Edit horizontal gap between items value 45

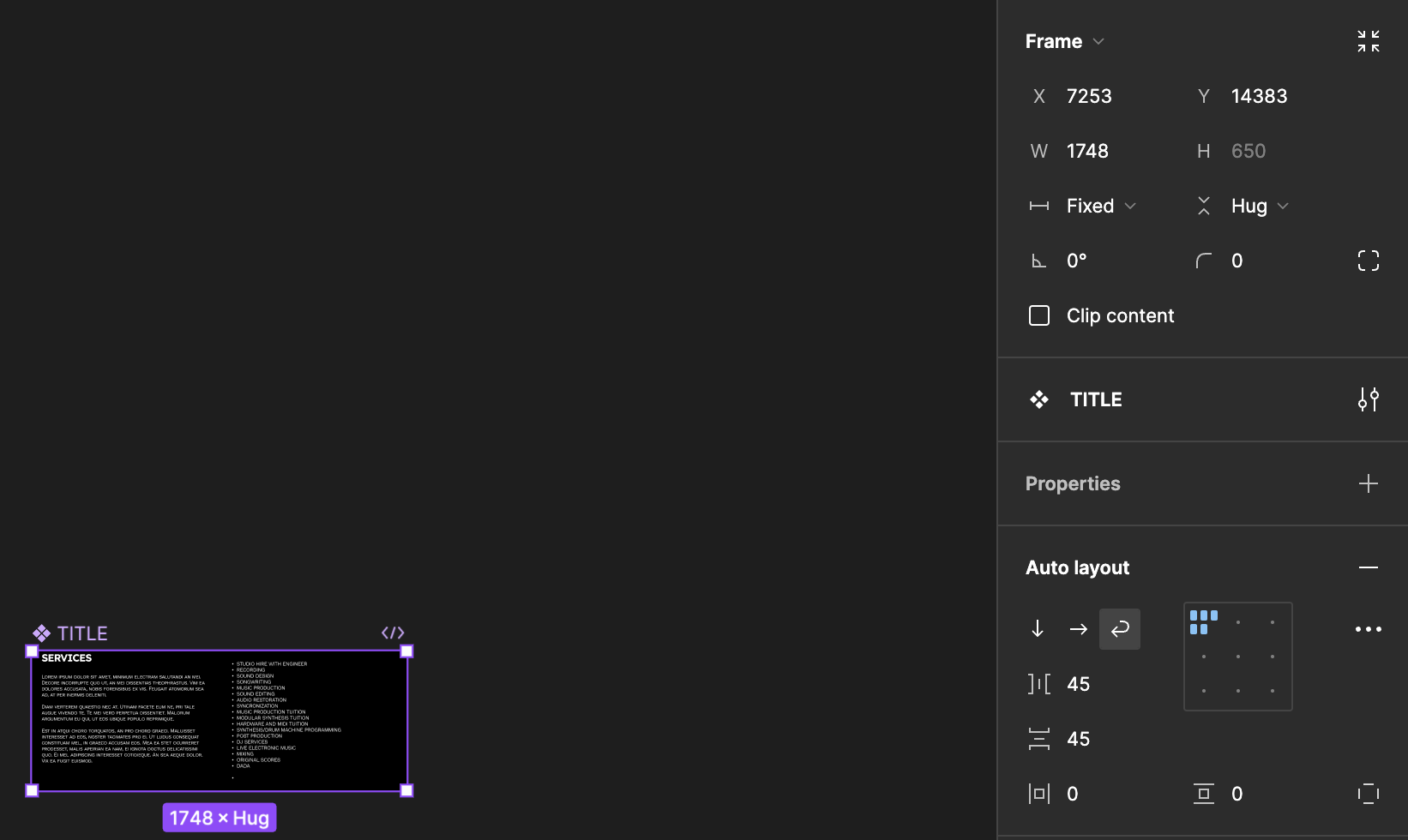1078,684
